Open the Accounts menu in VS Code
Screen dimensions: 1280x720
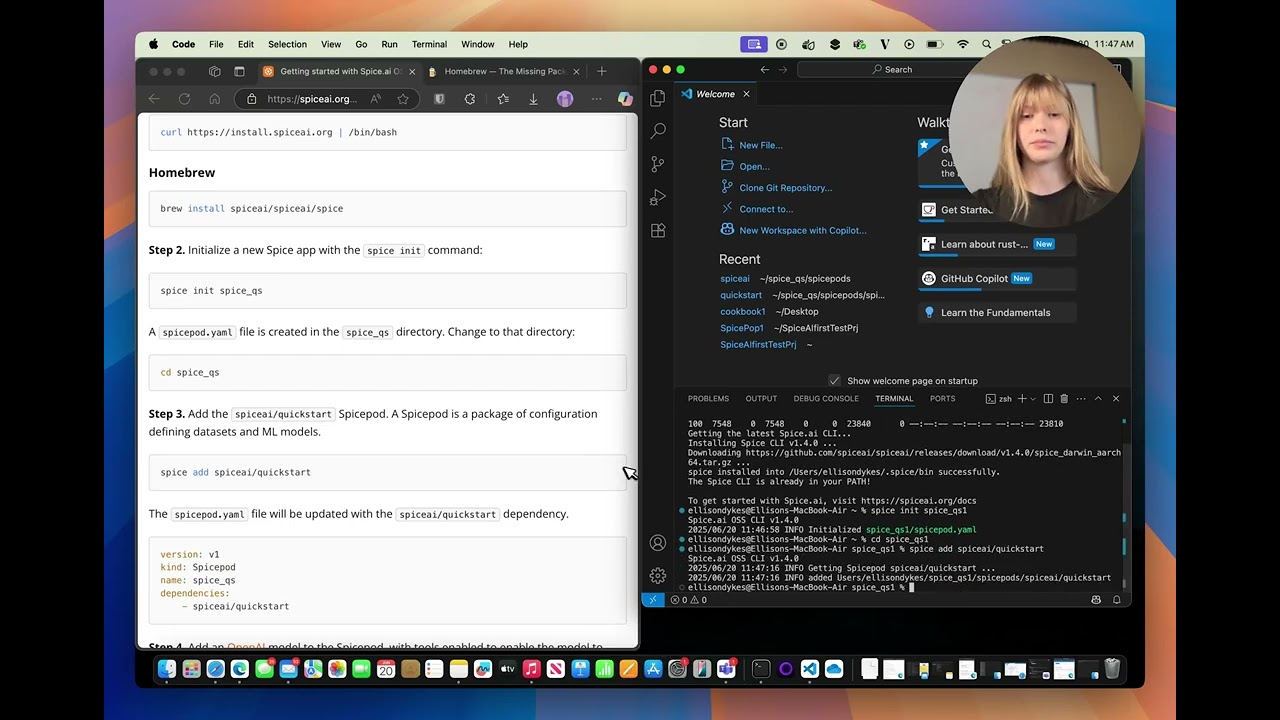(x=657, y=543)
